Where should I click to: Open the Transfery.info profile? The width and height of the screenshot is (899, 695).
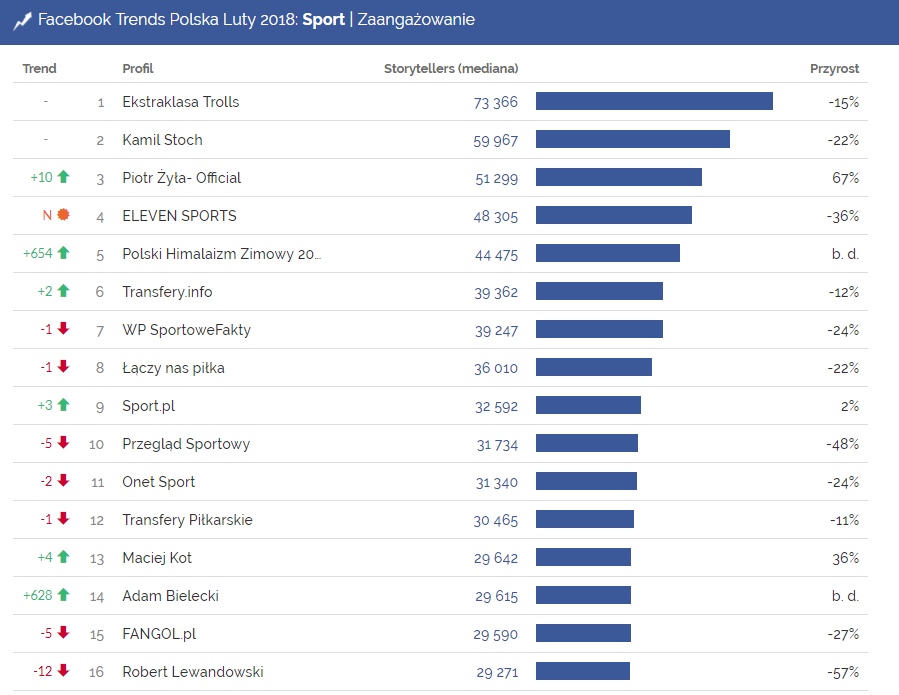click(x=167, y=292)
